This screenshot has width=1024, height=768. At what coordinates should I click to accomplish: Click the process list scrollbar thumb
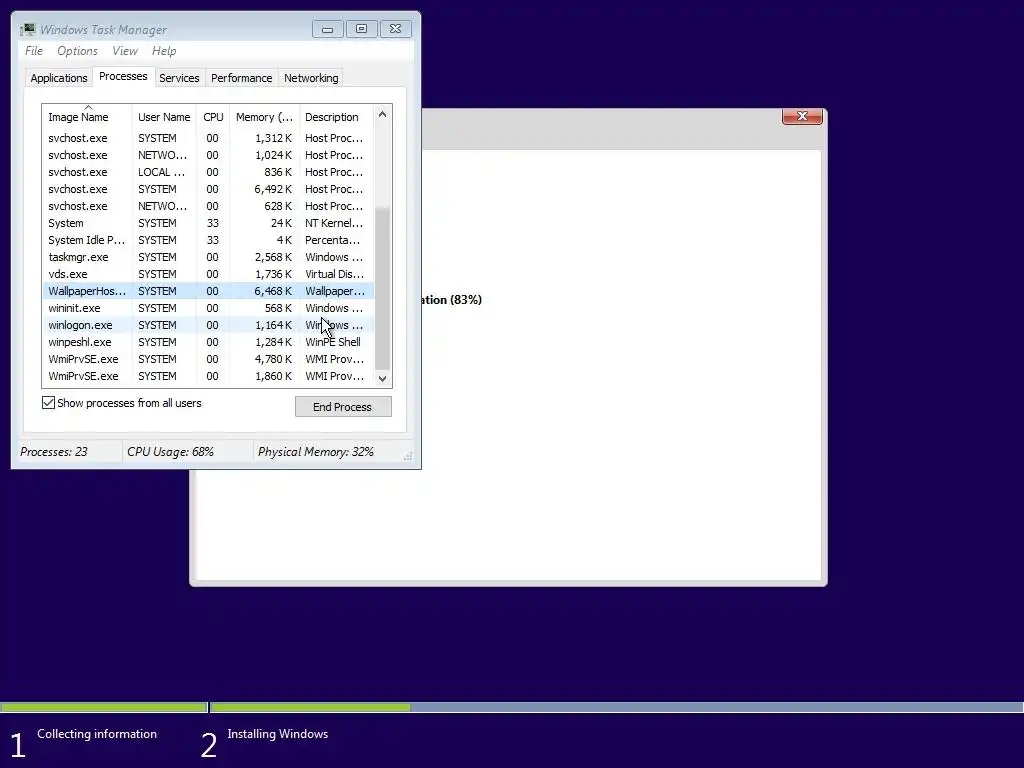point(383,288)
